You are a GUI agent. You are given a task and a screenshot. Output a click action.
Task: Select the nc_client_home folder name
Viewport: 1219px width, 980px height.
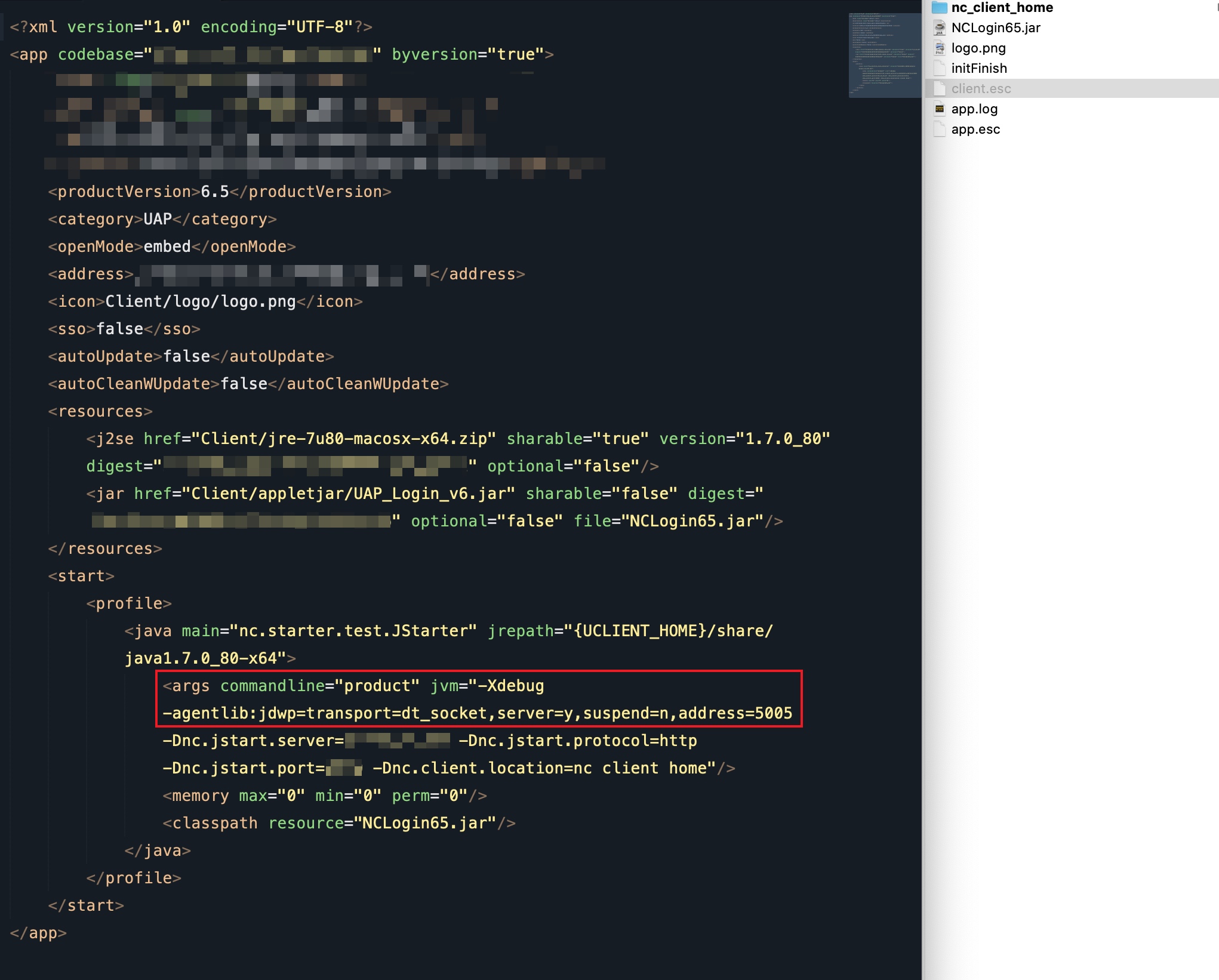point(1002,7)
